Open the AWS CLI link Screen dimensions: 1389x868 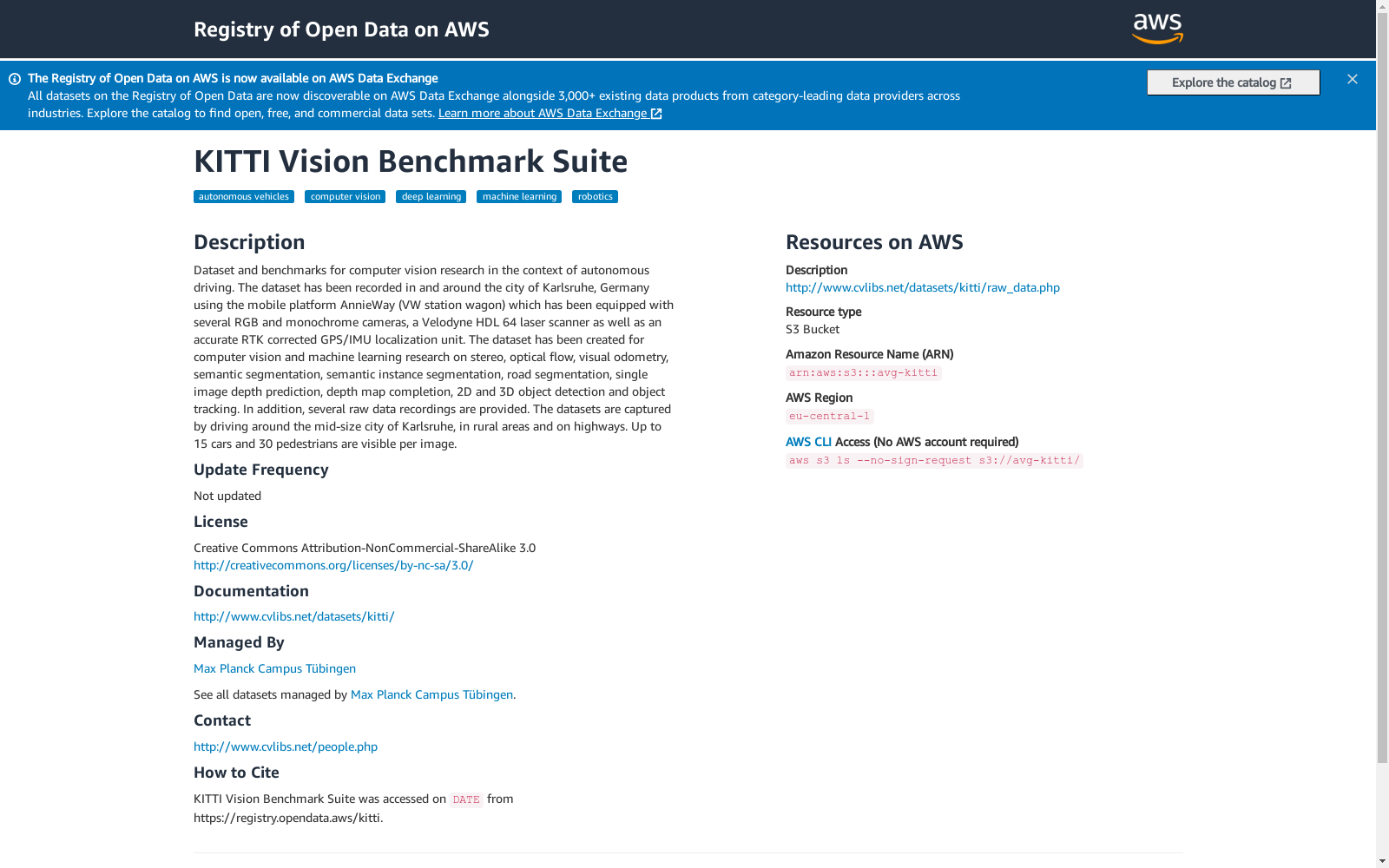[x=808, y=442]
